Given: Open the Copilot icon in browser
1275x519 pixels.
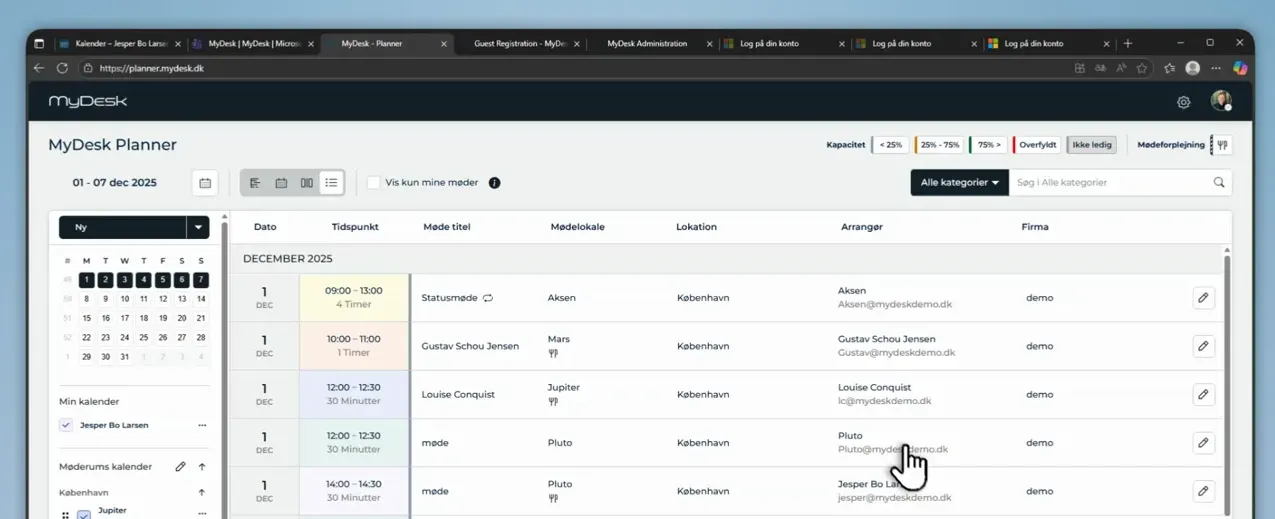Looking at the screenshot, I should [x=1240, y=68].
